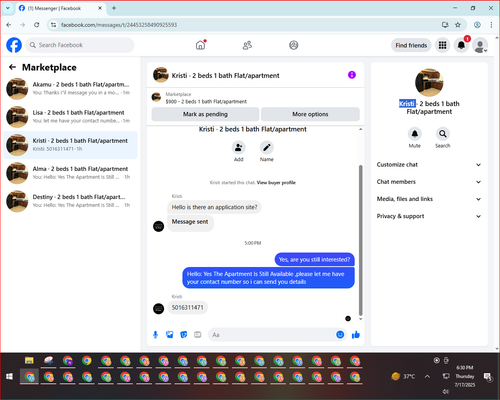Click the voice clip microphone icon
Image resolution: width=500 pixels, height=400 pixels.
(155, 335)
